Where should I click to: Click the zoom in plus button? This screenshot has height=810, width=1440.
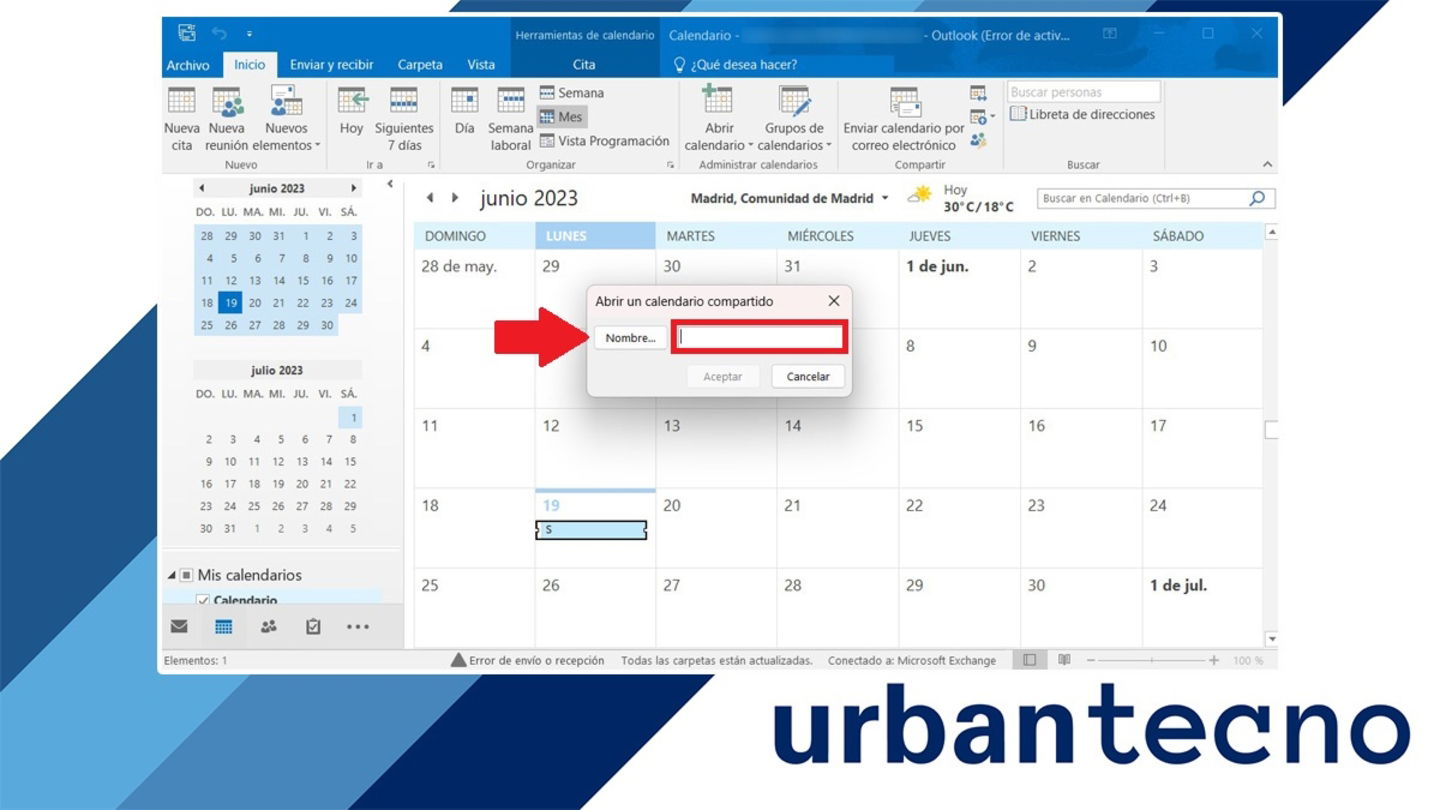click(x=1214, y=660)
